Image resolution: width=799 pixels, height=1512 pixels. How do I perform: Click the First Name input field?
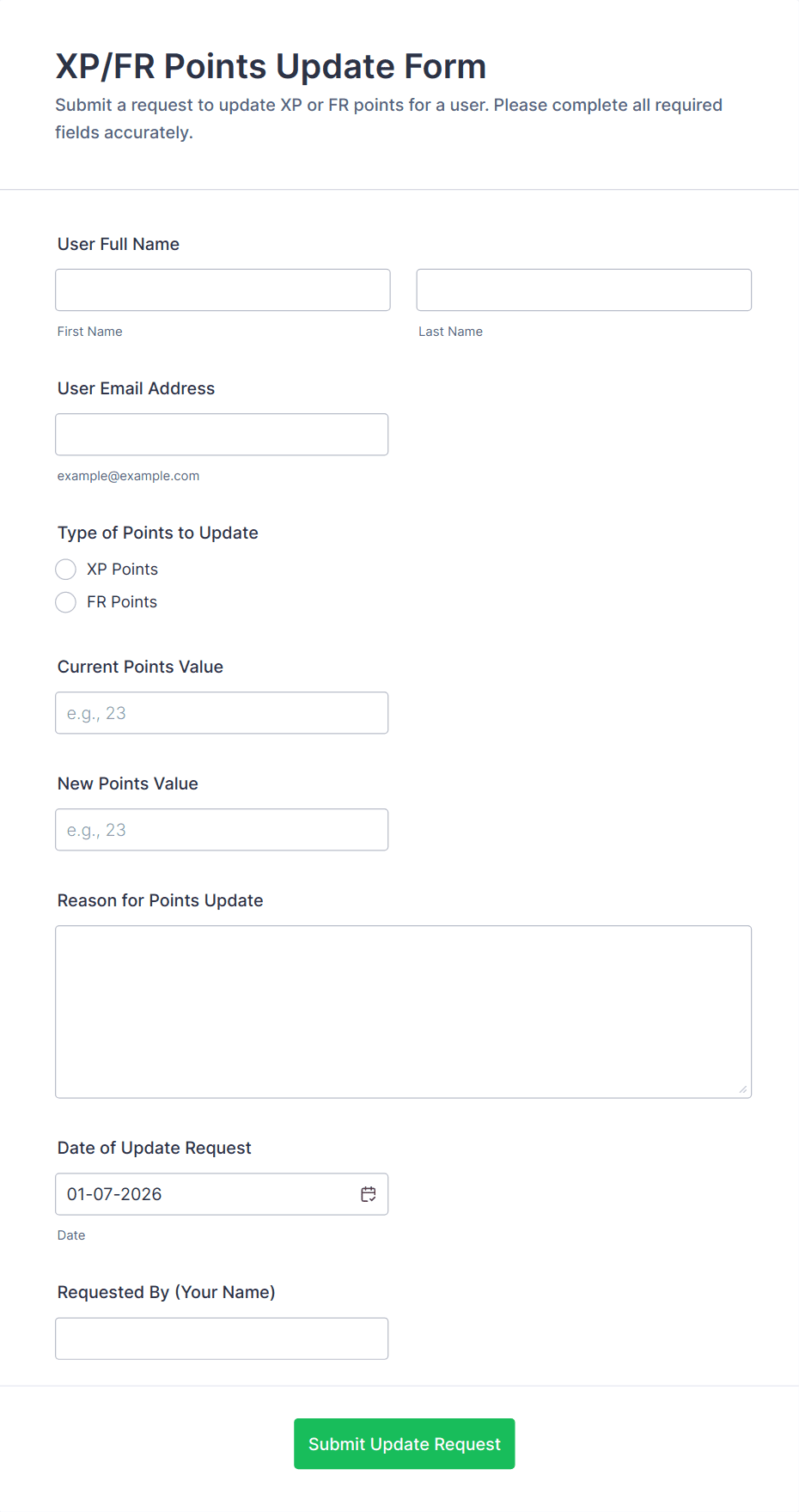pyautogui.click(x=223, y=290)
